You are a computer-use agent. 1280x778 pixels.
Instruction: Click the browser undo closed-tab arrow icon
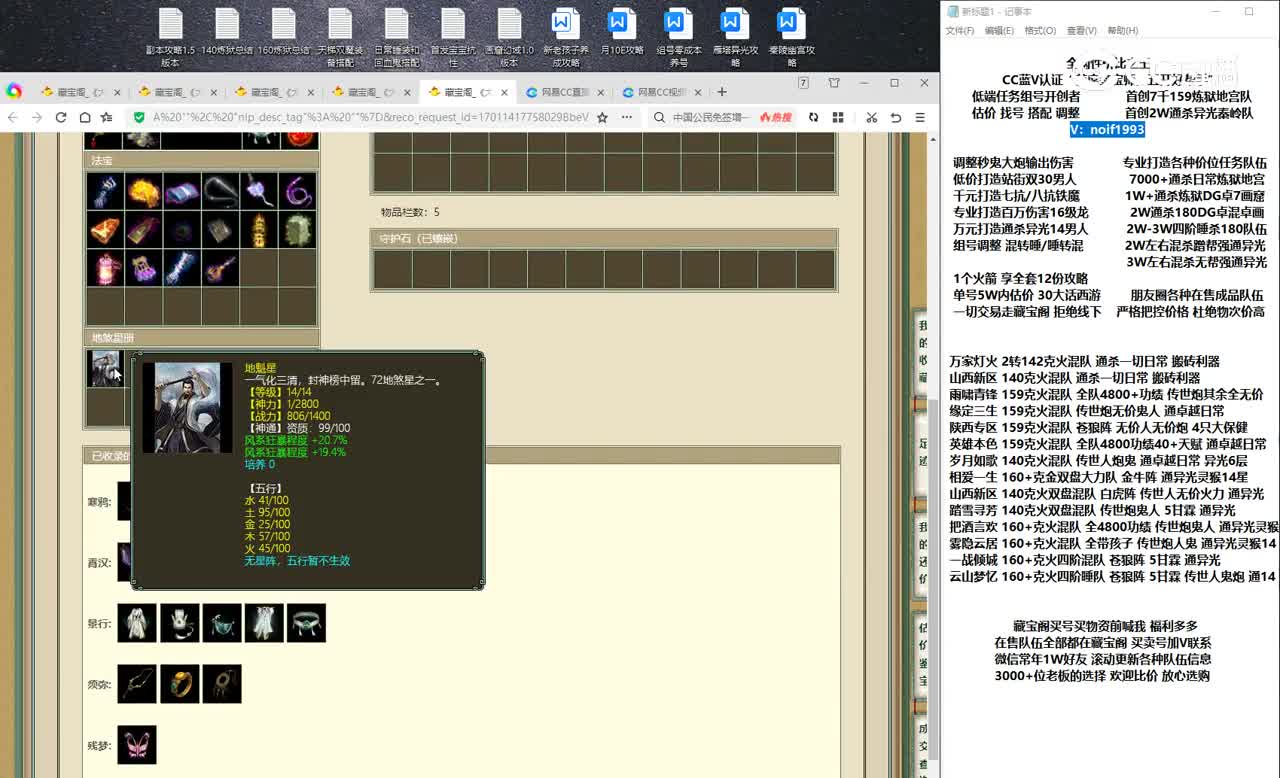point(895,117)
